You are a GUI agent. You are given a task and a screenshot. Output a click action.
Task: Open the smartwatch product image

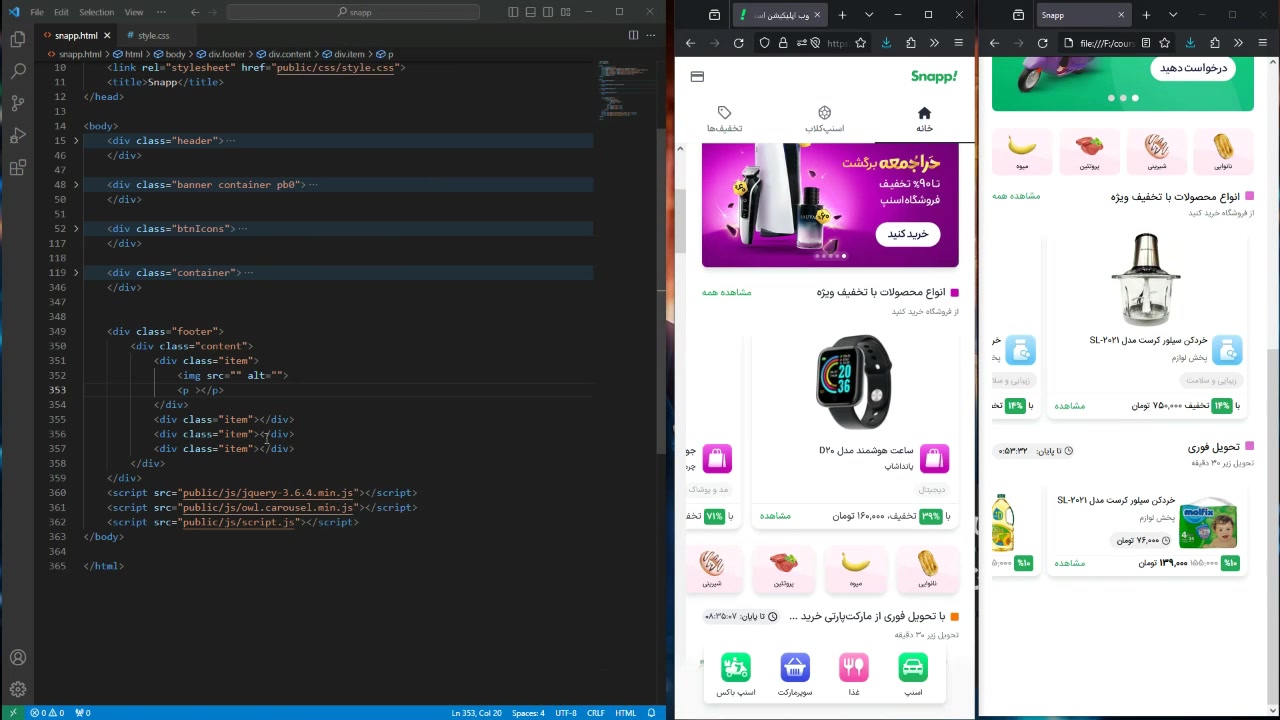[x=854, y=382]
